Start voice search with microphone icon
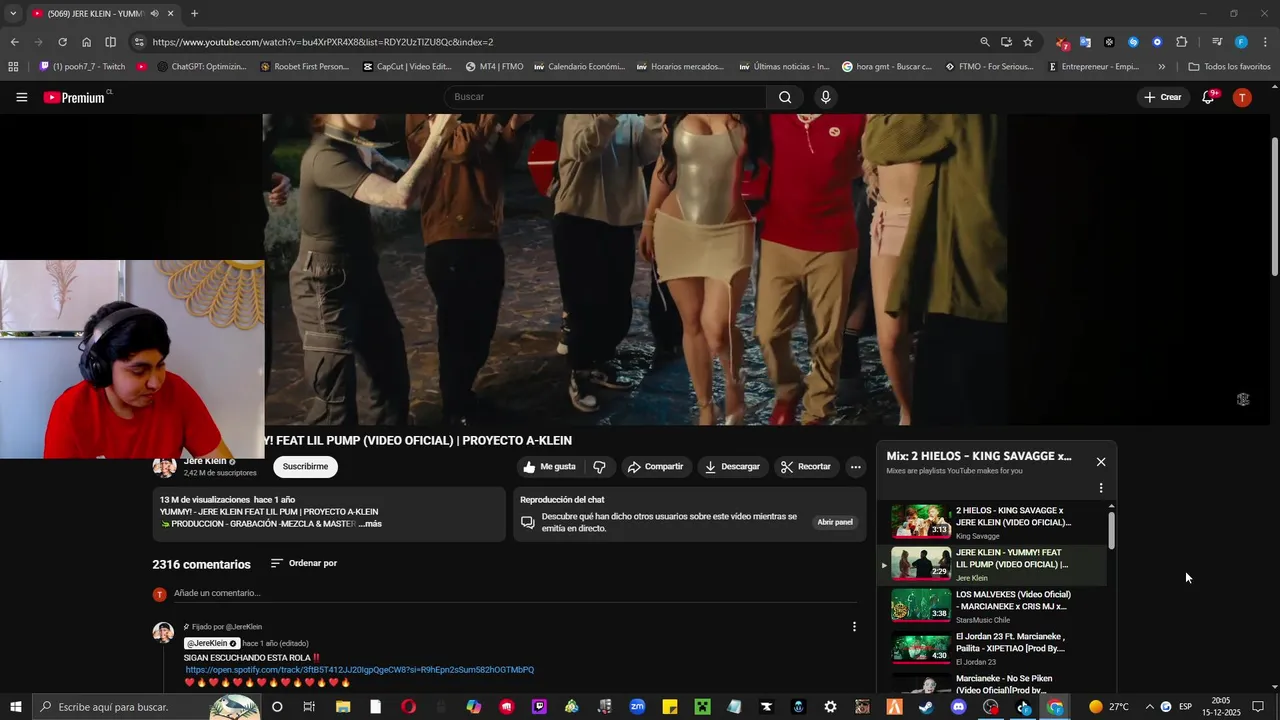Image resolution: width=1280 pixels, height=720 pixels. coord(825,97)
